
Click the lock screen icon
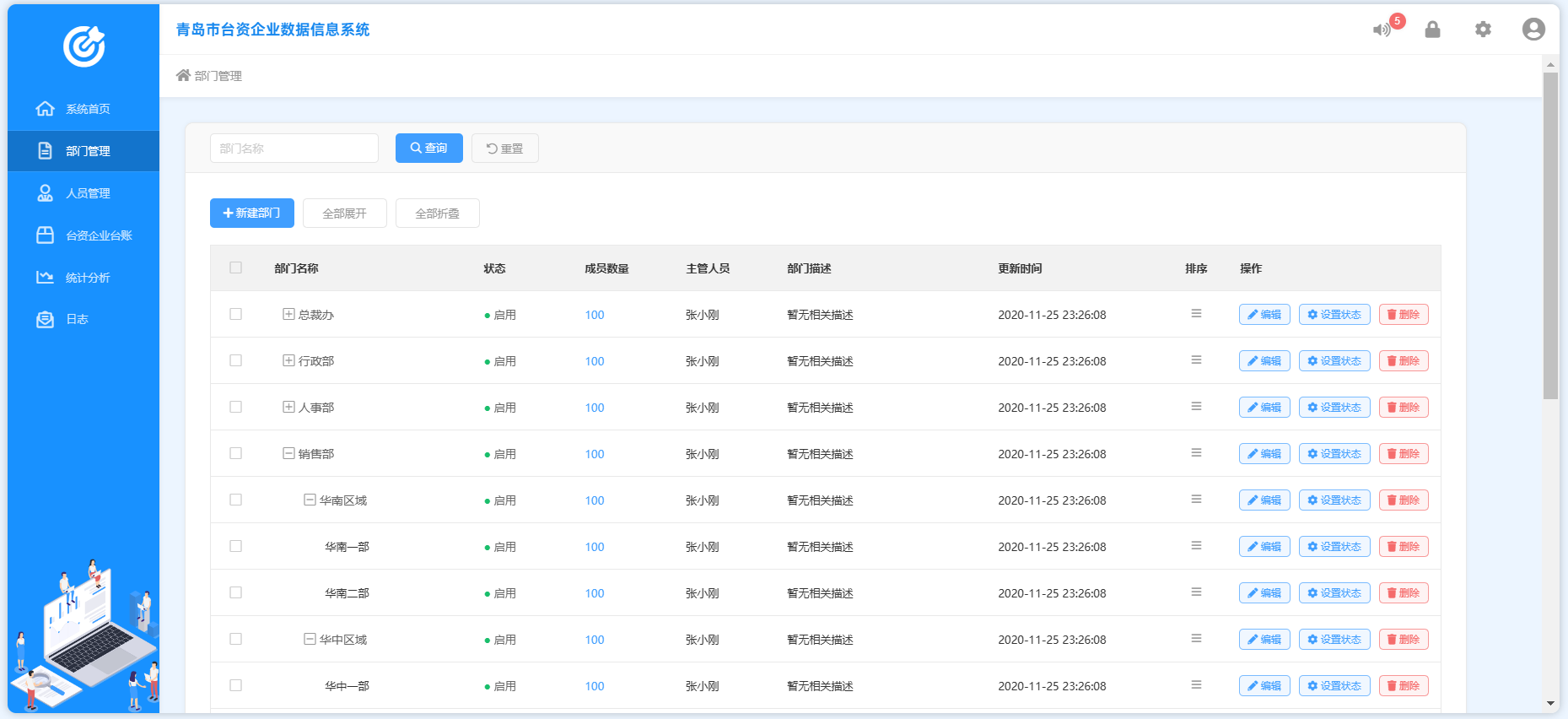pos(1432,30)
